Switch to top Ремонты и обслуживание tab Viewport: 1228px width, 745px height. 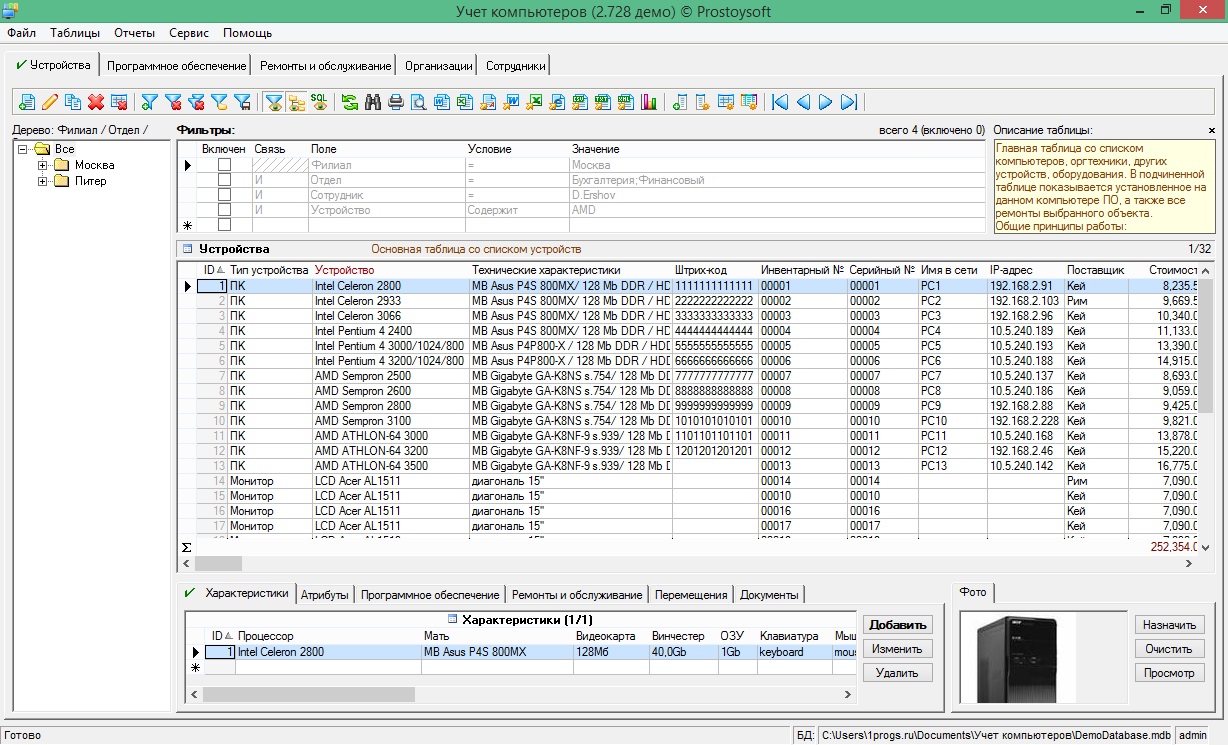(325, 66)
